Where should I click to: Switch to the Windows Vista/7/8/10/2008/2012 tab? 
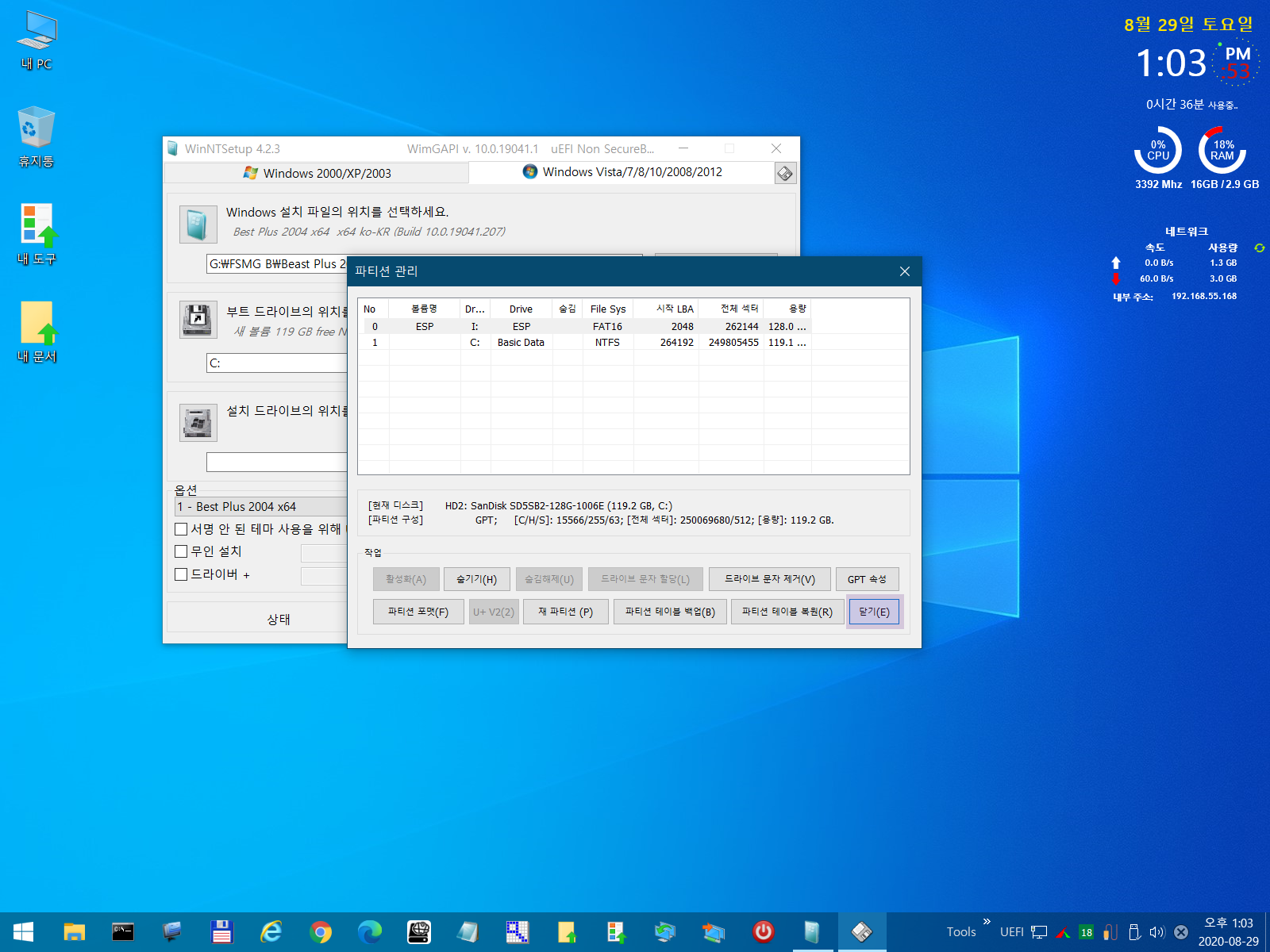point(622,172)
